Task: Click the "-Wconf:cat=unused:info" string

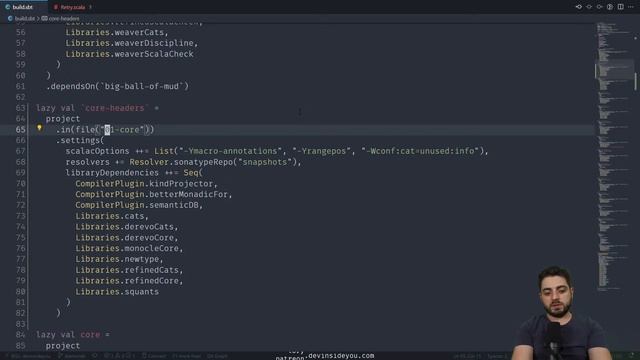Action: click(420, 151)
